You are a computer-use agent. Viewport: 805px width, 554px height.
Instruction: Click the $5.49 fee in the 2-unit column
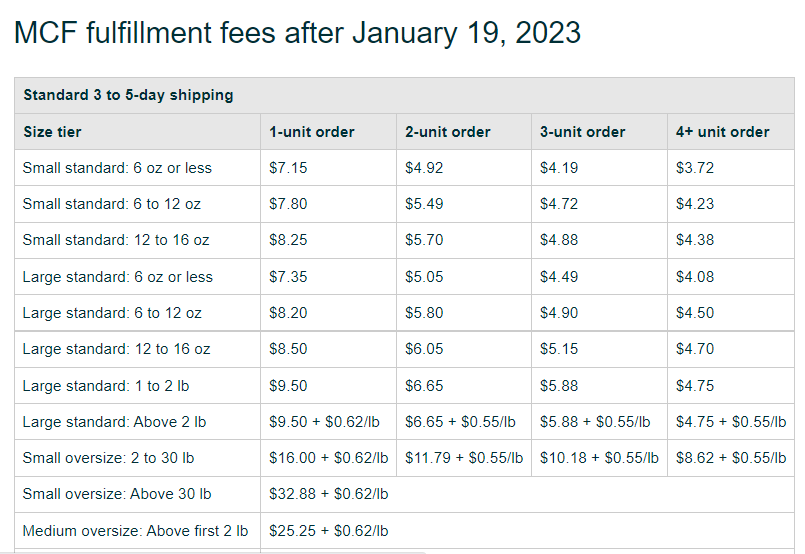(x=424, y=204)
